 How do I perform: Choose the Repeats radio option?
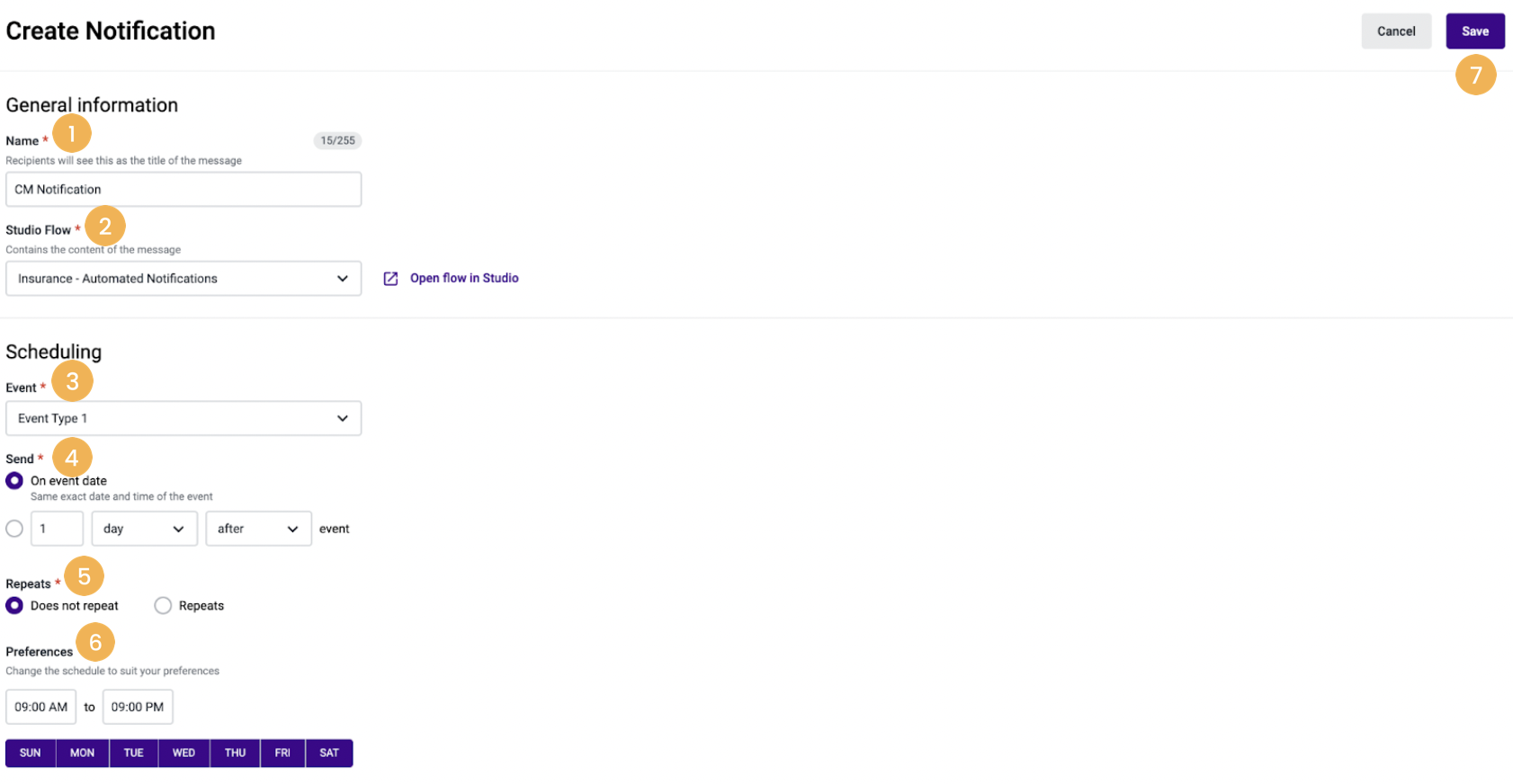click(163, 606)
